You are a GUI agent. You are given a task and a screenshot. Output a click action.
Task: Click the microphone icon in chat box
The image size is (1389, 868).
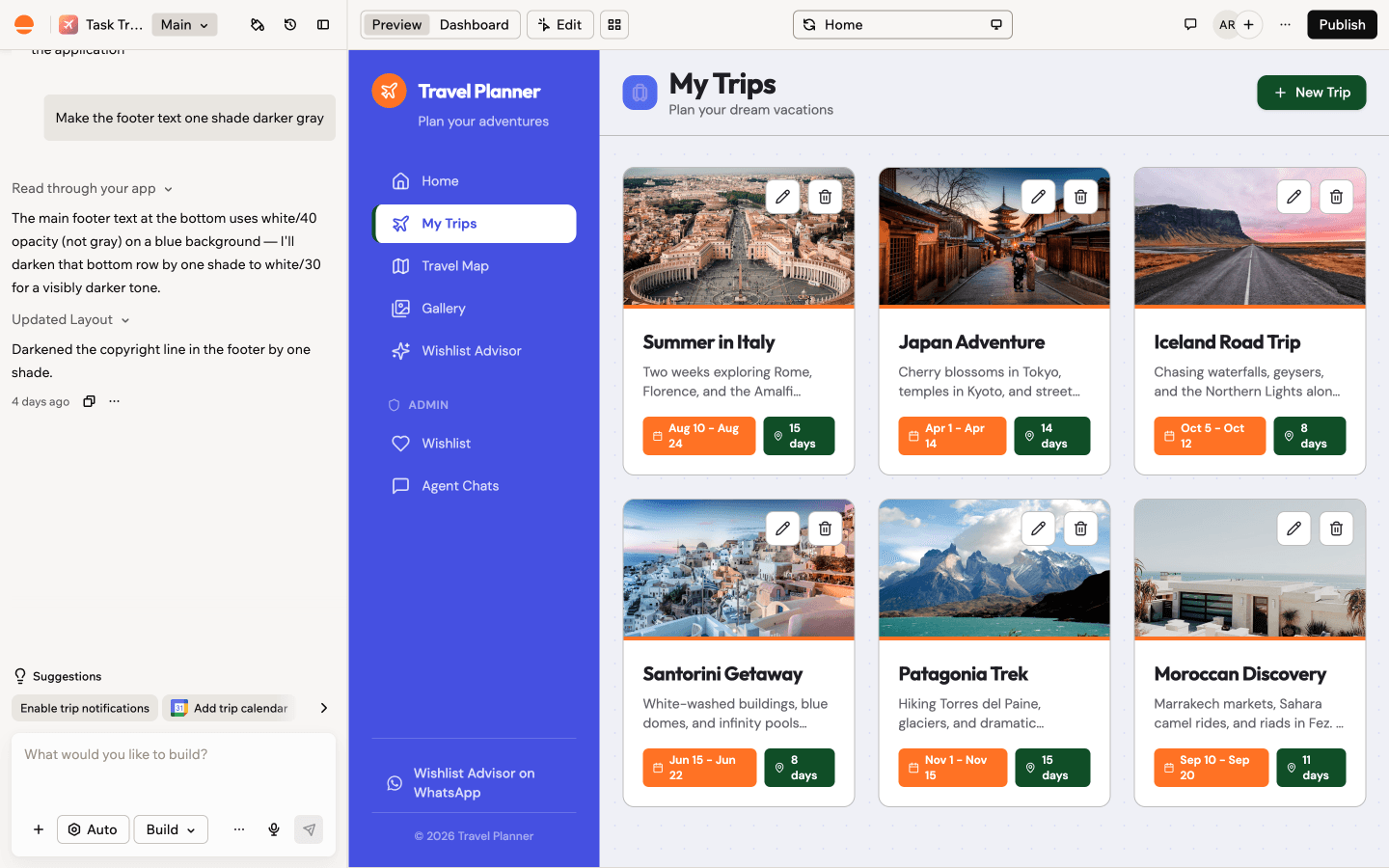pos(274,829)
